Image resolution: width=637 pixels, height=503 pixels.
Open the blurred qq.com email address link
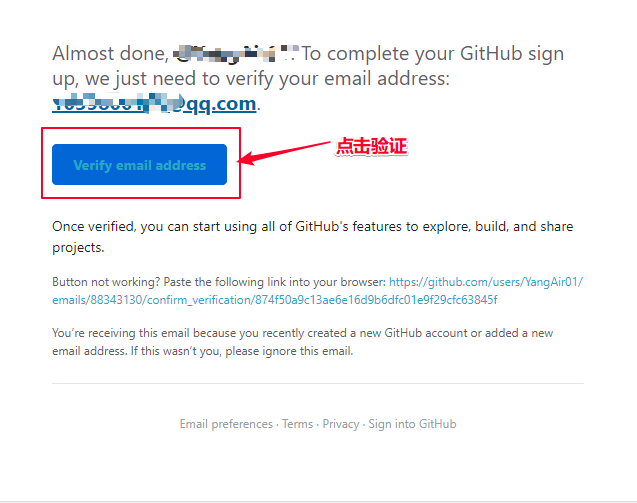tap(155, 103)
